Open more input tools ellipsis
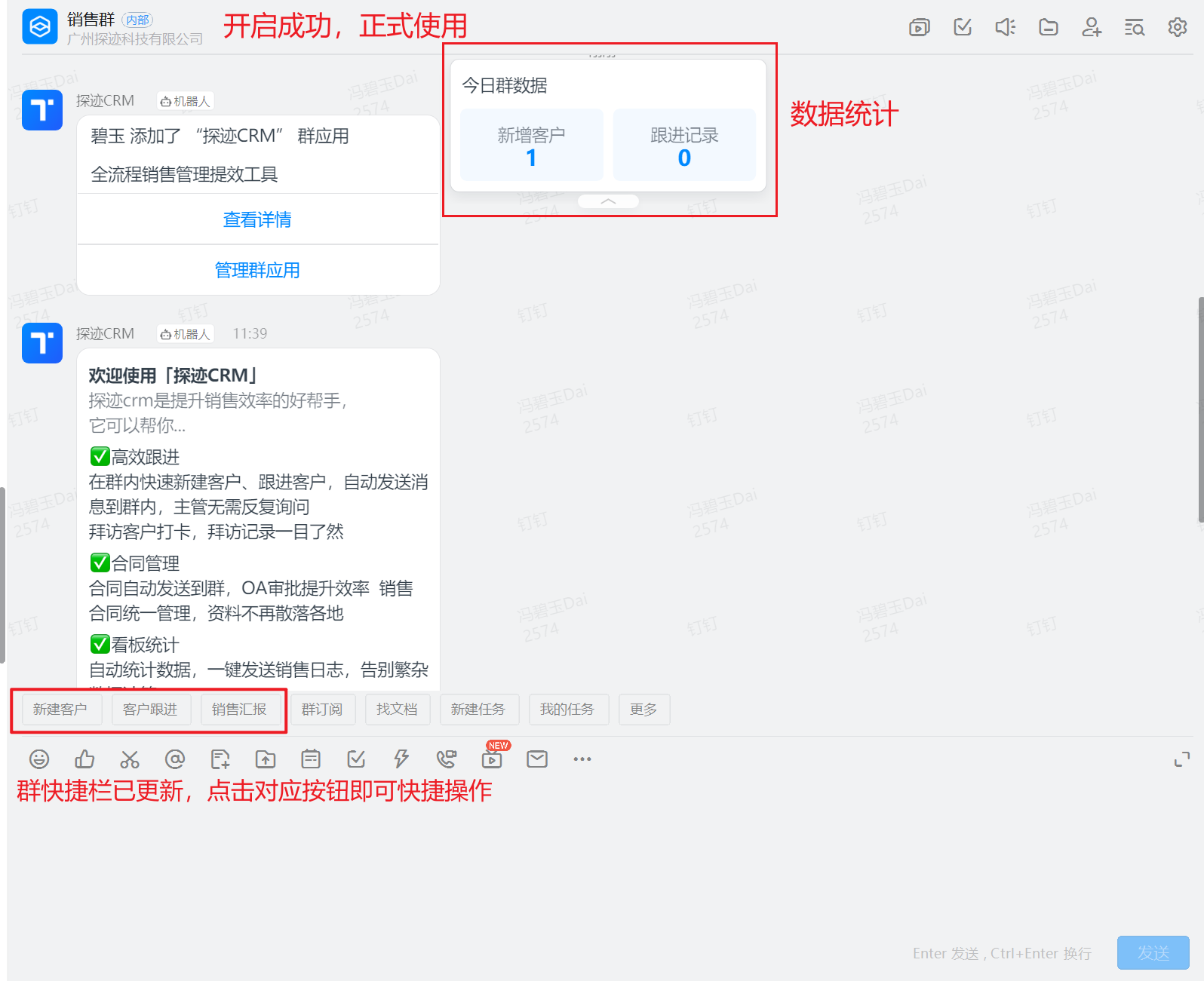 pyautogui.click(x=582, y=759)
